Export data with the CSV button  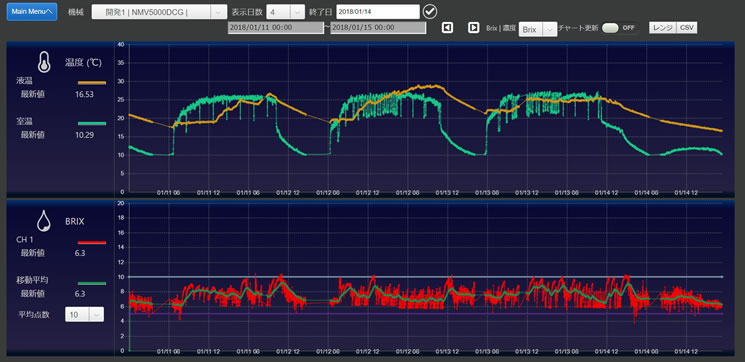pos(687,28)
